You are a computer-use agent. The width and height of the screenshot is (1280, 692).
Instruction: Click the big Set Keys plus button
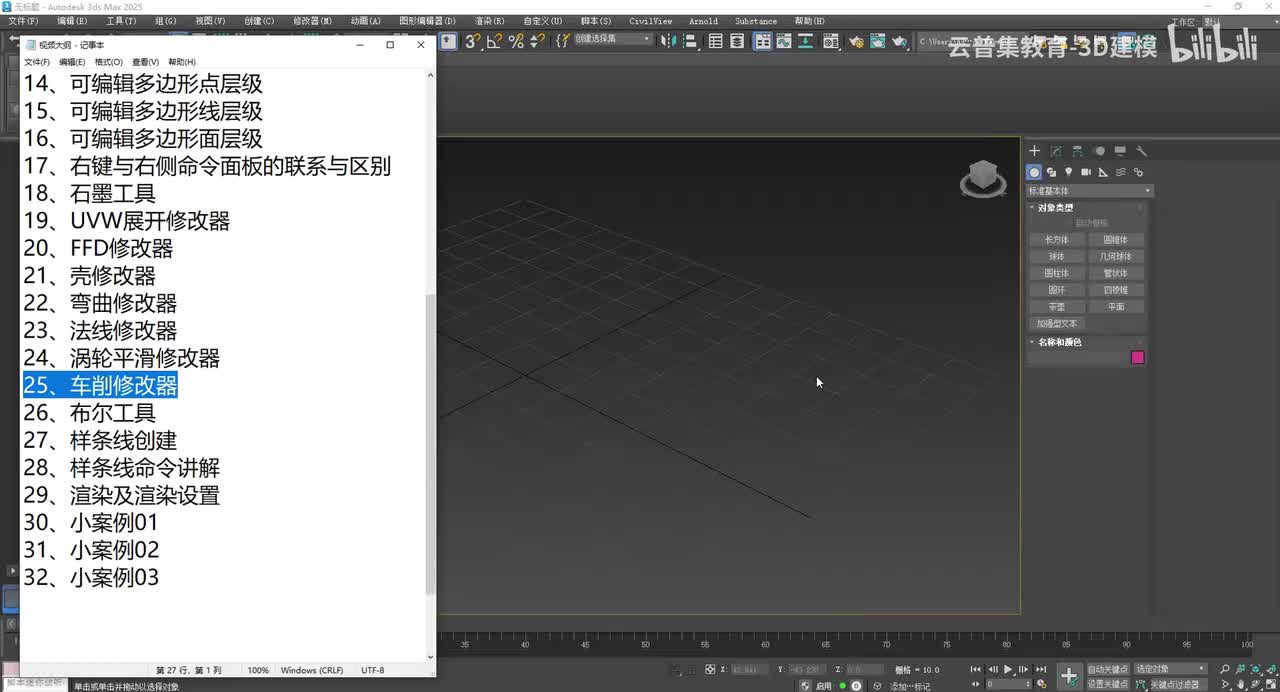[1069, 677]
